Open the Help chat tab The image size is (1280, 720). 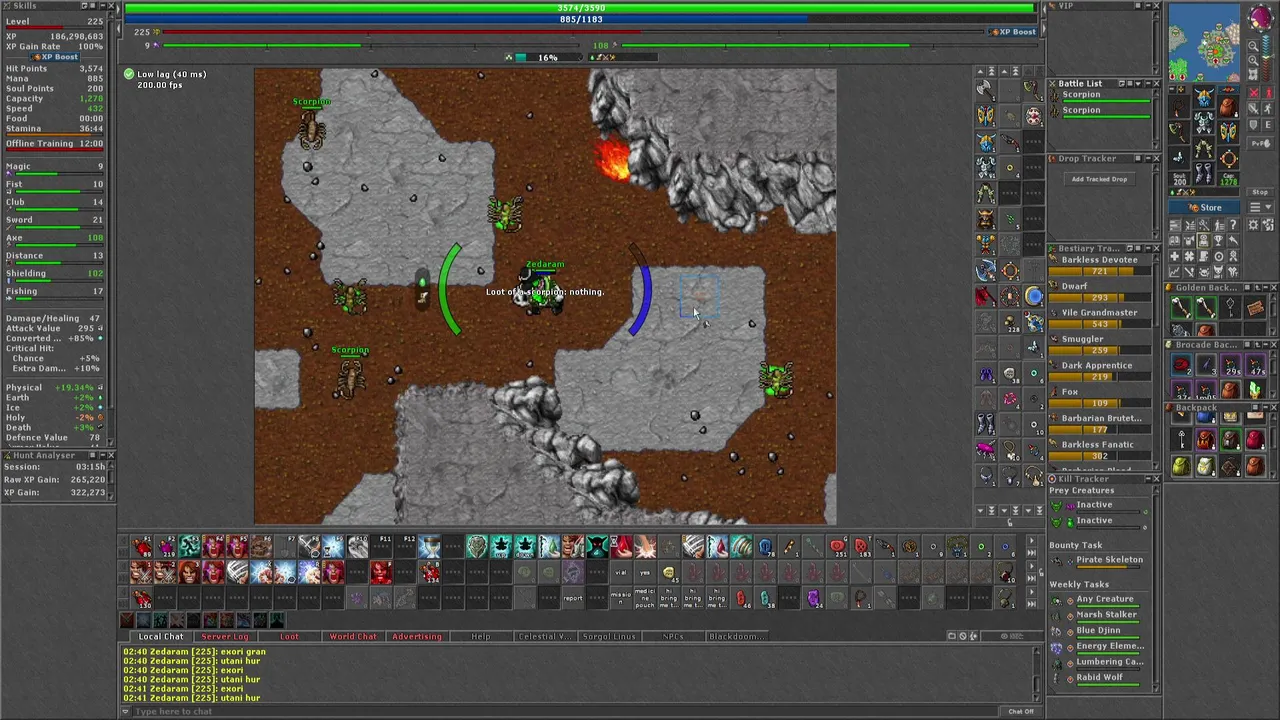(481, 636)
